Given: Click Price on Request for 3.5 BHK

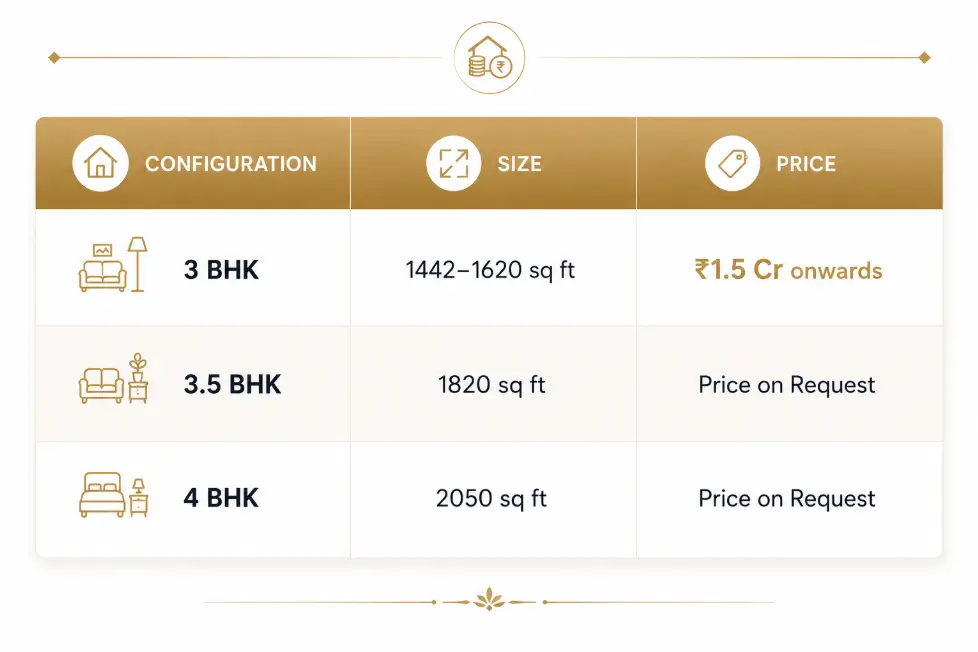Looking at the screenshot, I should [x=787, y=385].
